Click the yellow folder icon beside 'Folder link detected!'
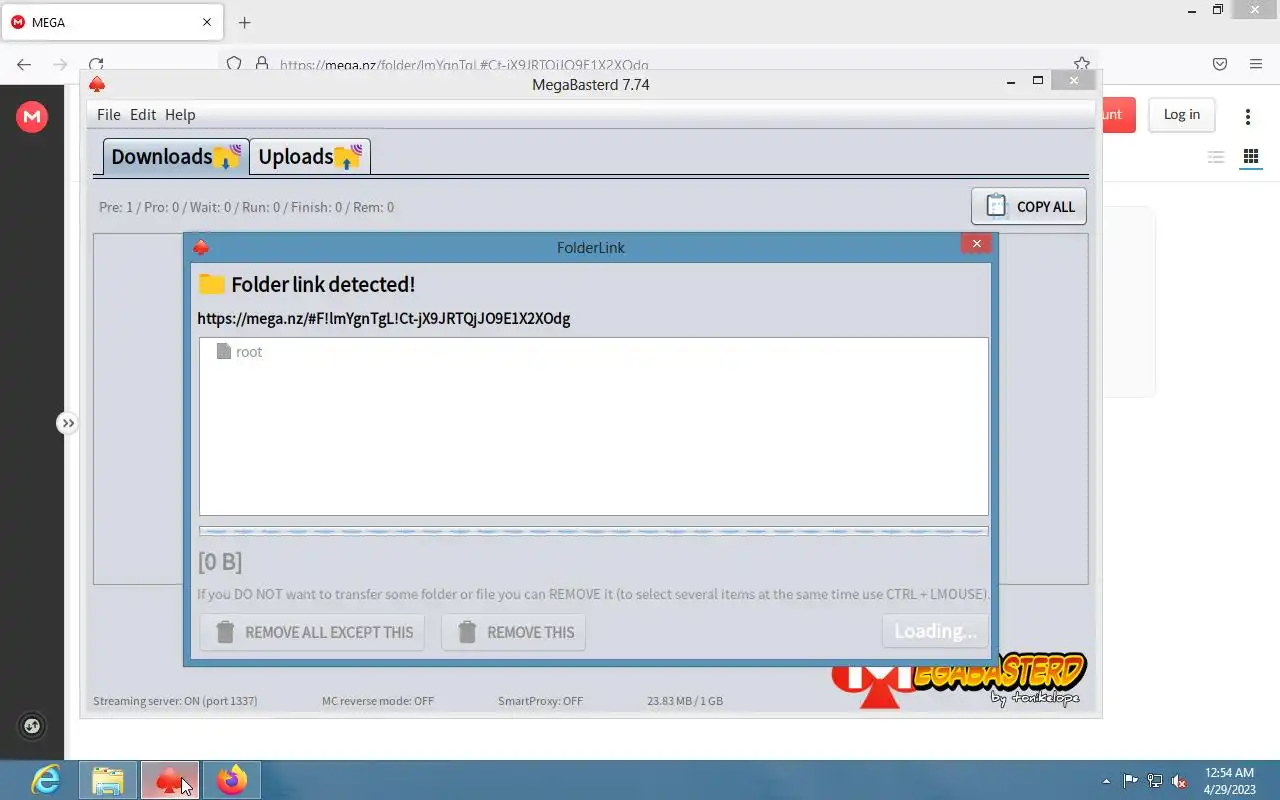Screen dimensions: 1280x800 point(211,284)
